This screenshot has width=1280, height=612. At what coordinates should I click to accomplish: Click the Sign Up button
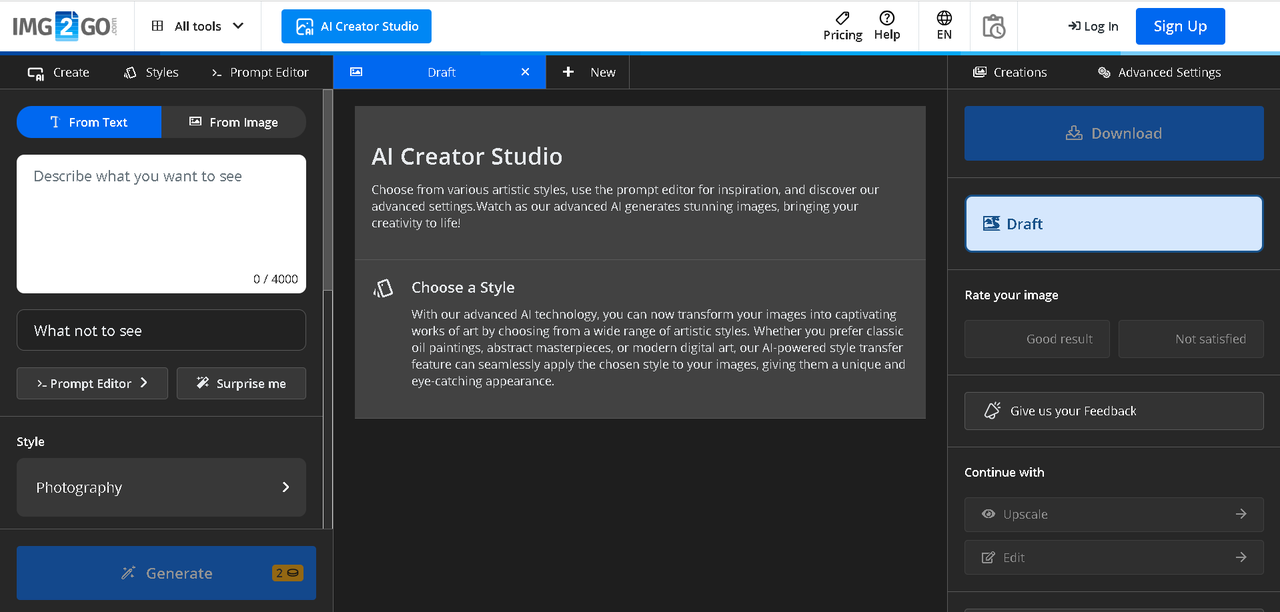[x=1180, y=26]
